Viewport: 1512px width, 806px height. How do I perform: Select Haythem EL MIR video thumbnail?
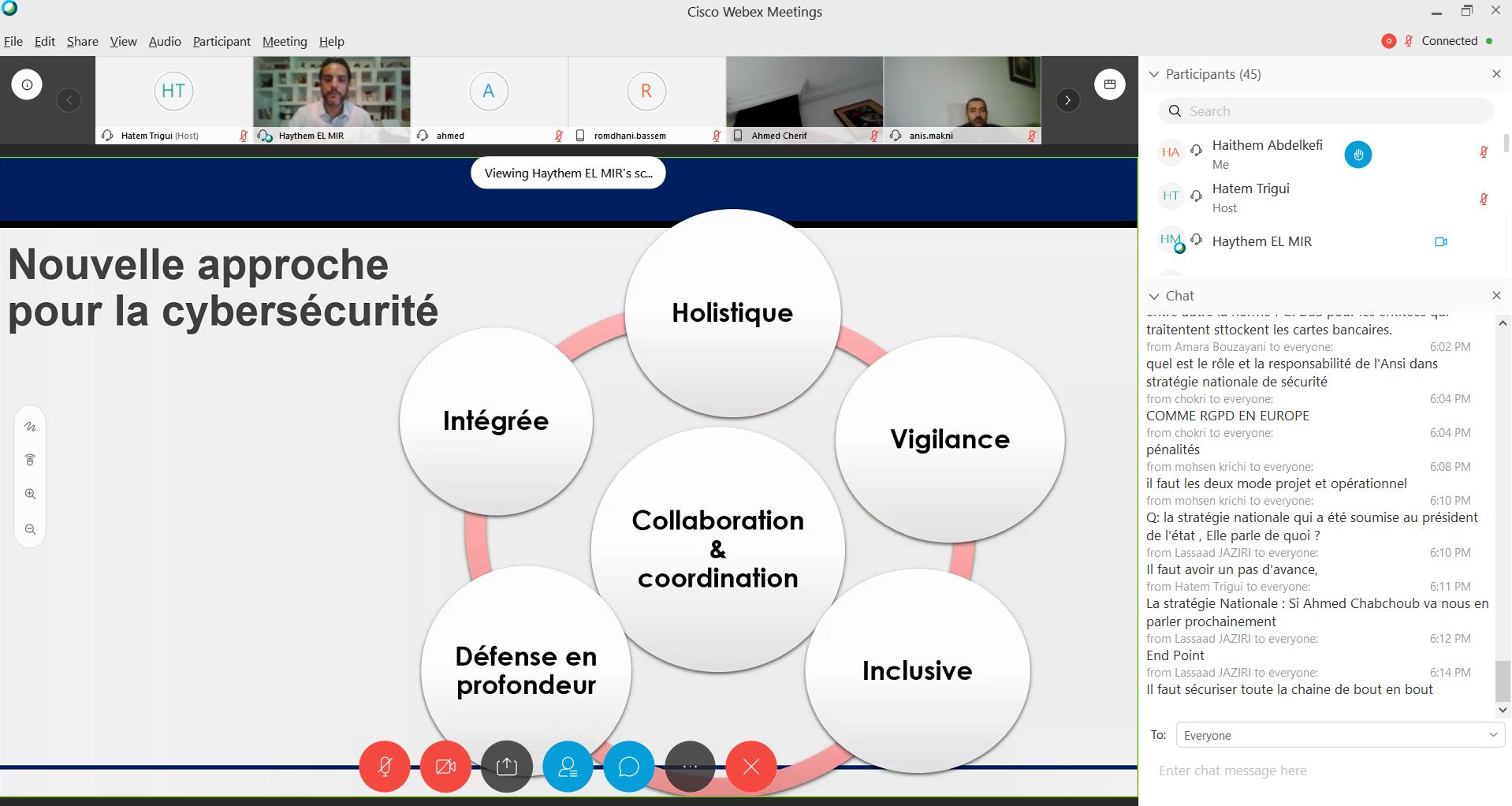pyautogui.click(x=332, y=100)
